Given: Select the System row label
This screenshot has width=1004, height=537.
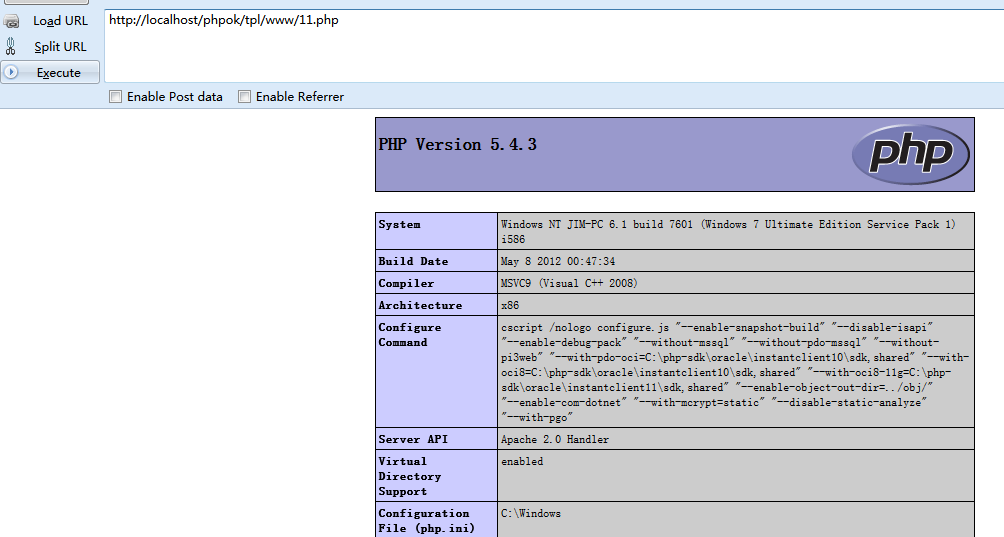Looking at the screenshot, I should tap(399, 224).
